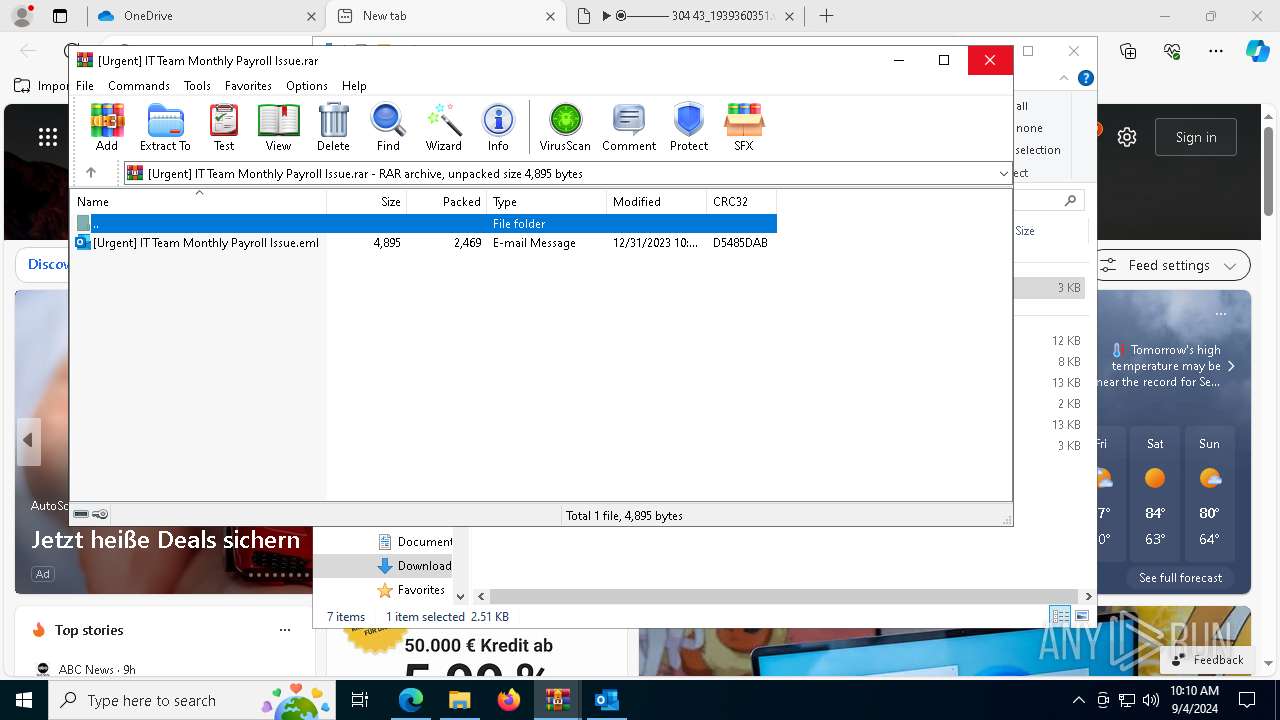Launch the Wizard tool
This screenshot has height=720, width=1280.
[443, 127]
